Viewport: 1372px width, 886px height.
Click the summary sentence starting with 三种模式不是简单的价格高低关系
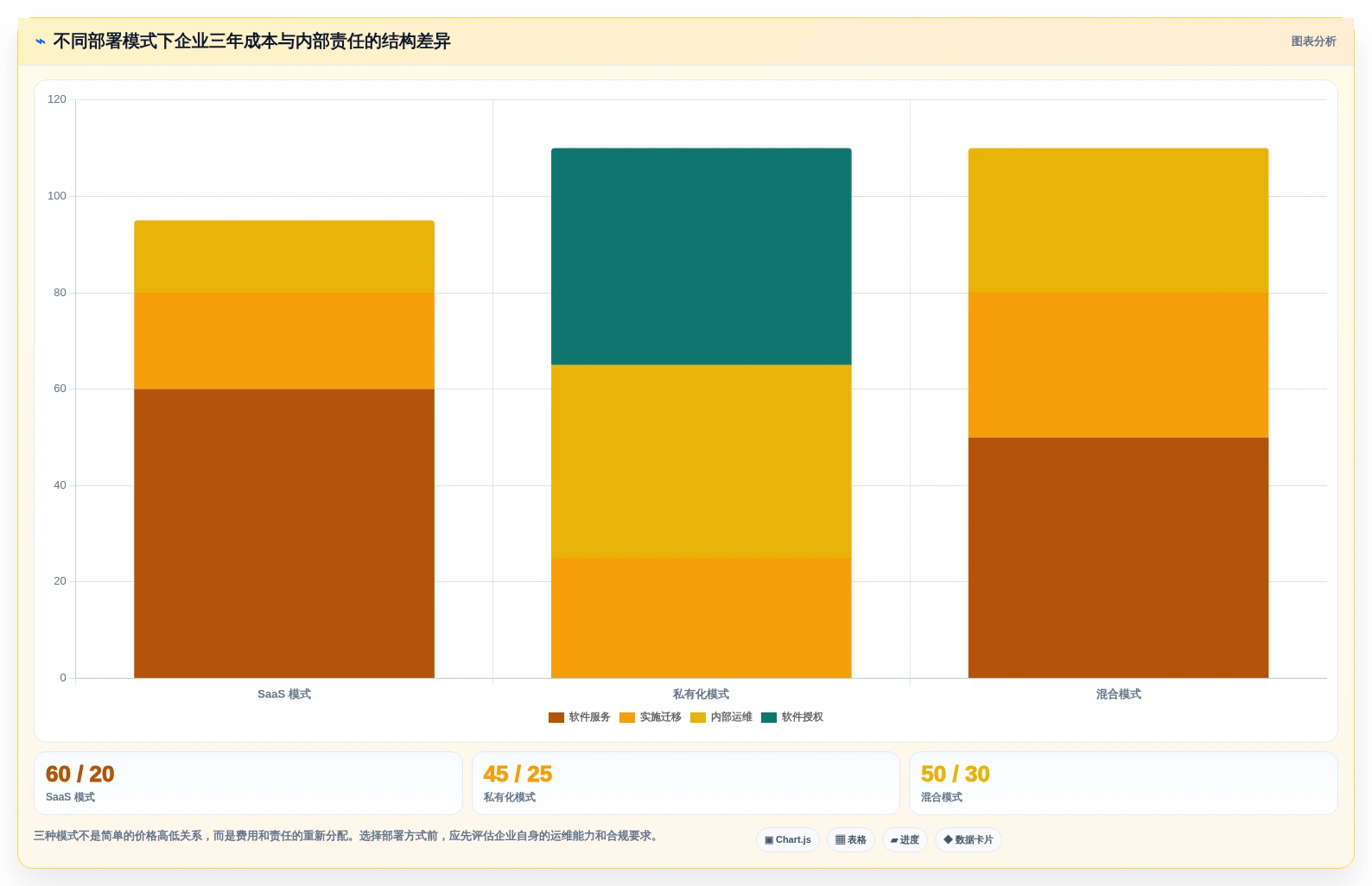(x=346, y=836)
